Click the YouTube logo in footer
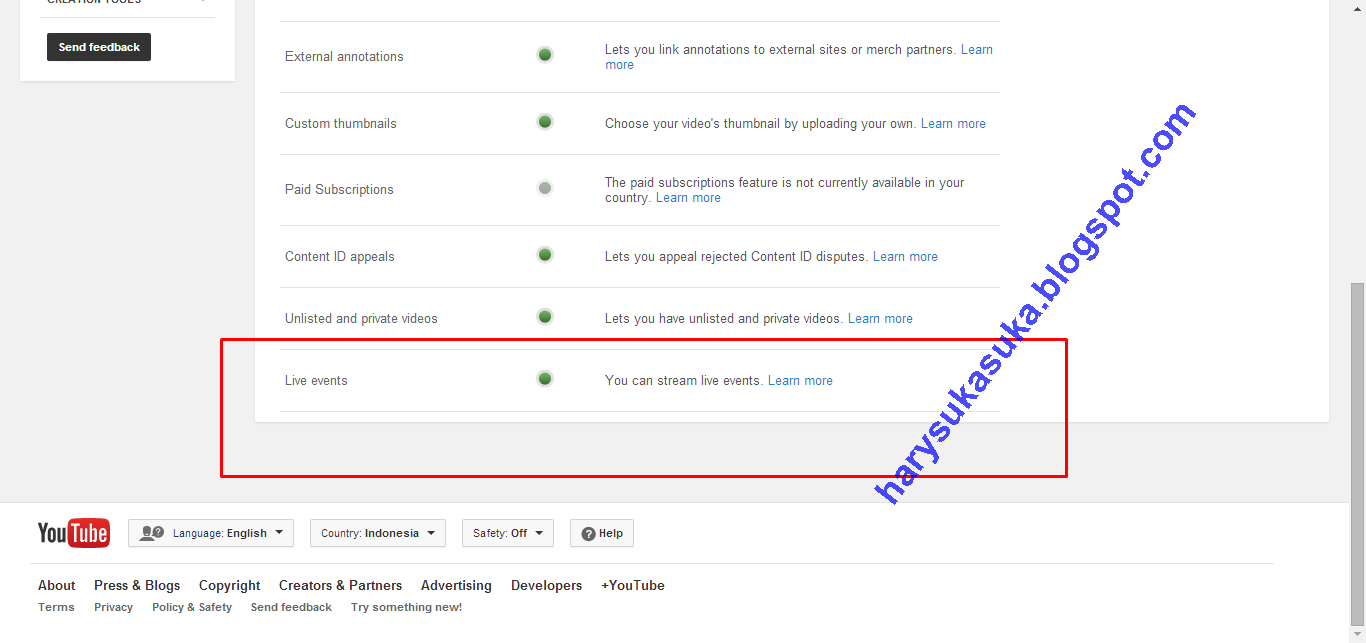This screenshot has width=1366, height=643. [73, 533]
